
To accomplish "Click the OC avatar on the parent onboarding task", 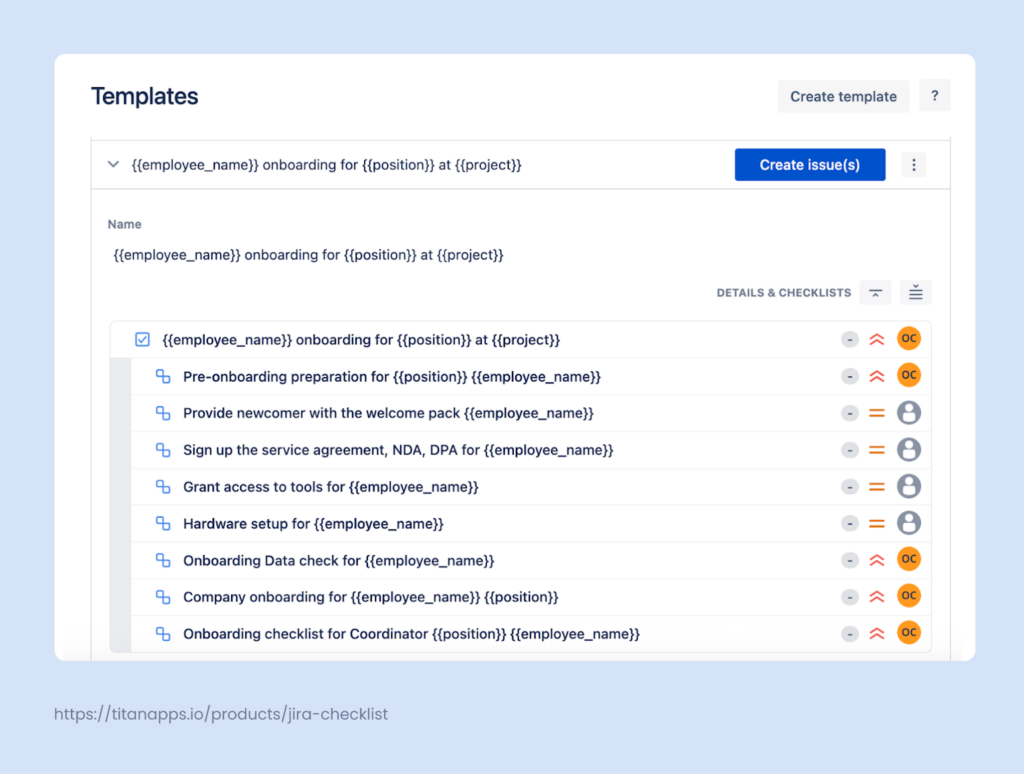I will (x=909, y=339).
